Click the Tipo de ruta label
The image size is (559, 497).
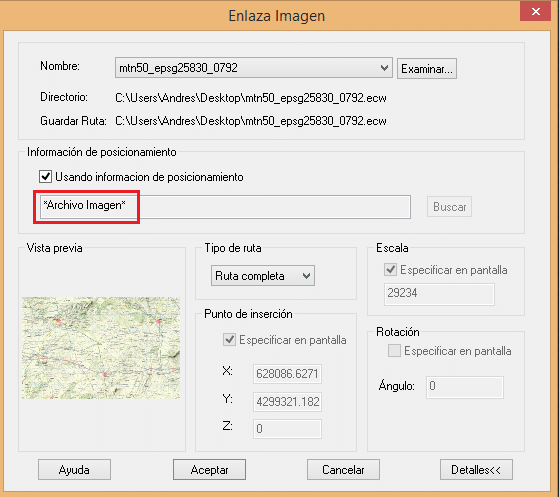[233, 248]
